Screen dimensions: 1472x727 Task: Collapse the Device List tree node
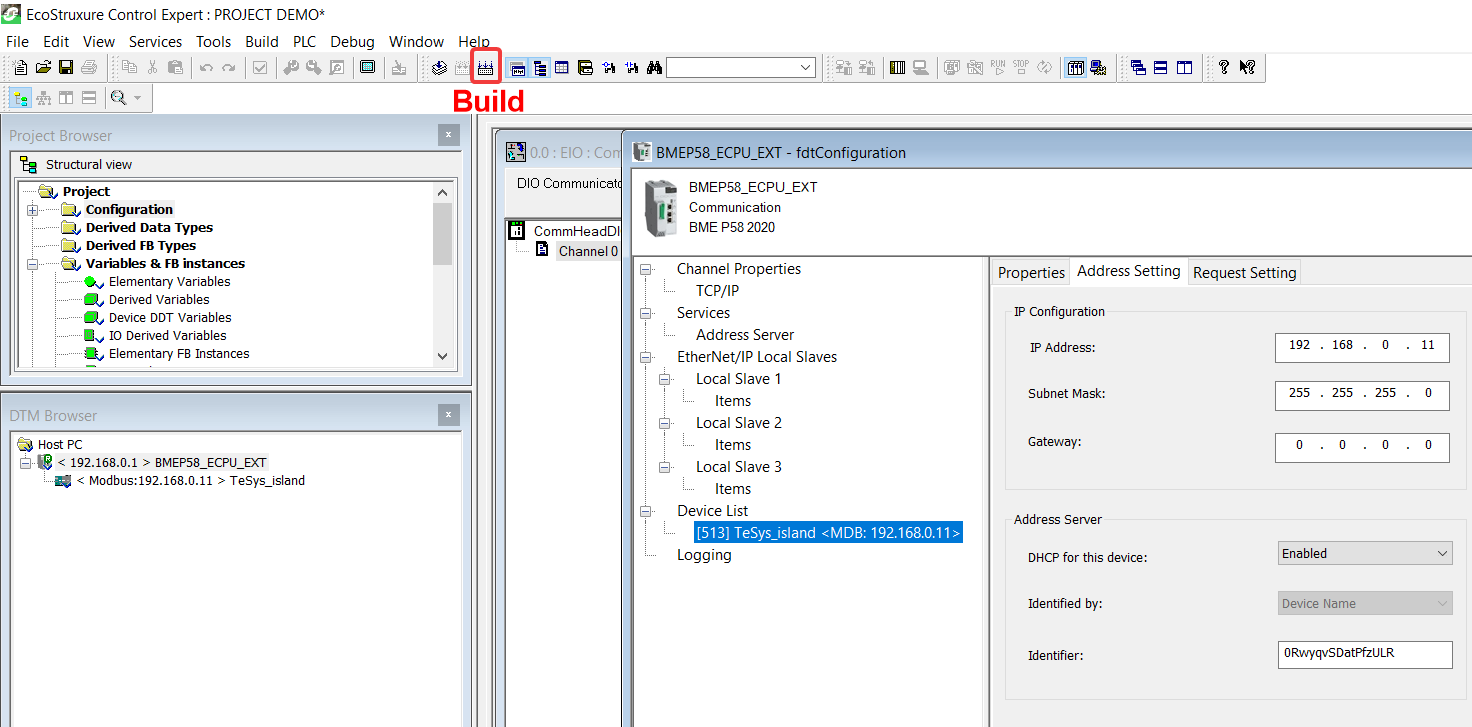[647, 511]
